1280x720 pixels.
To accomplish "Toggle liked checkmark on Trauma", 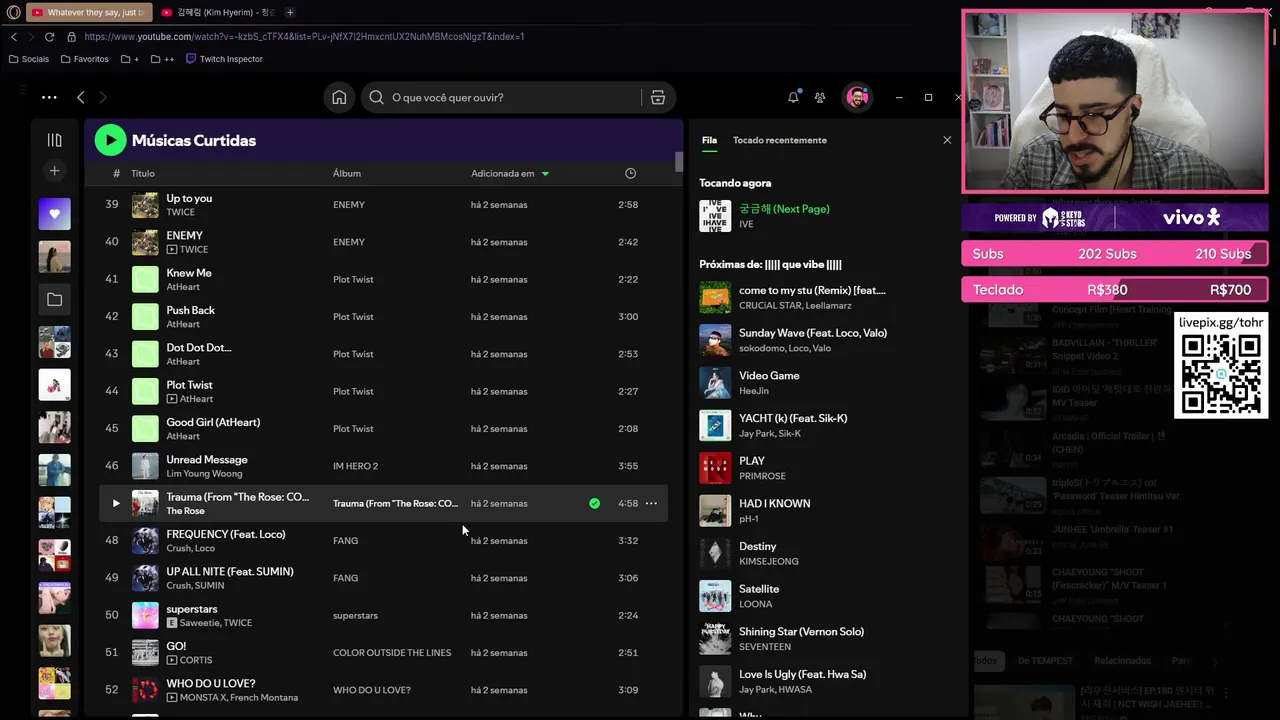I will pos(594,503).
